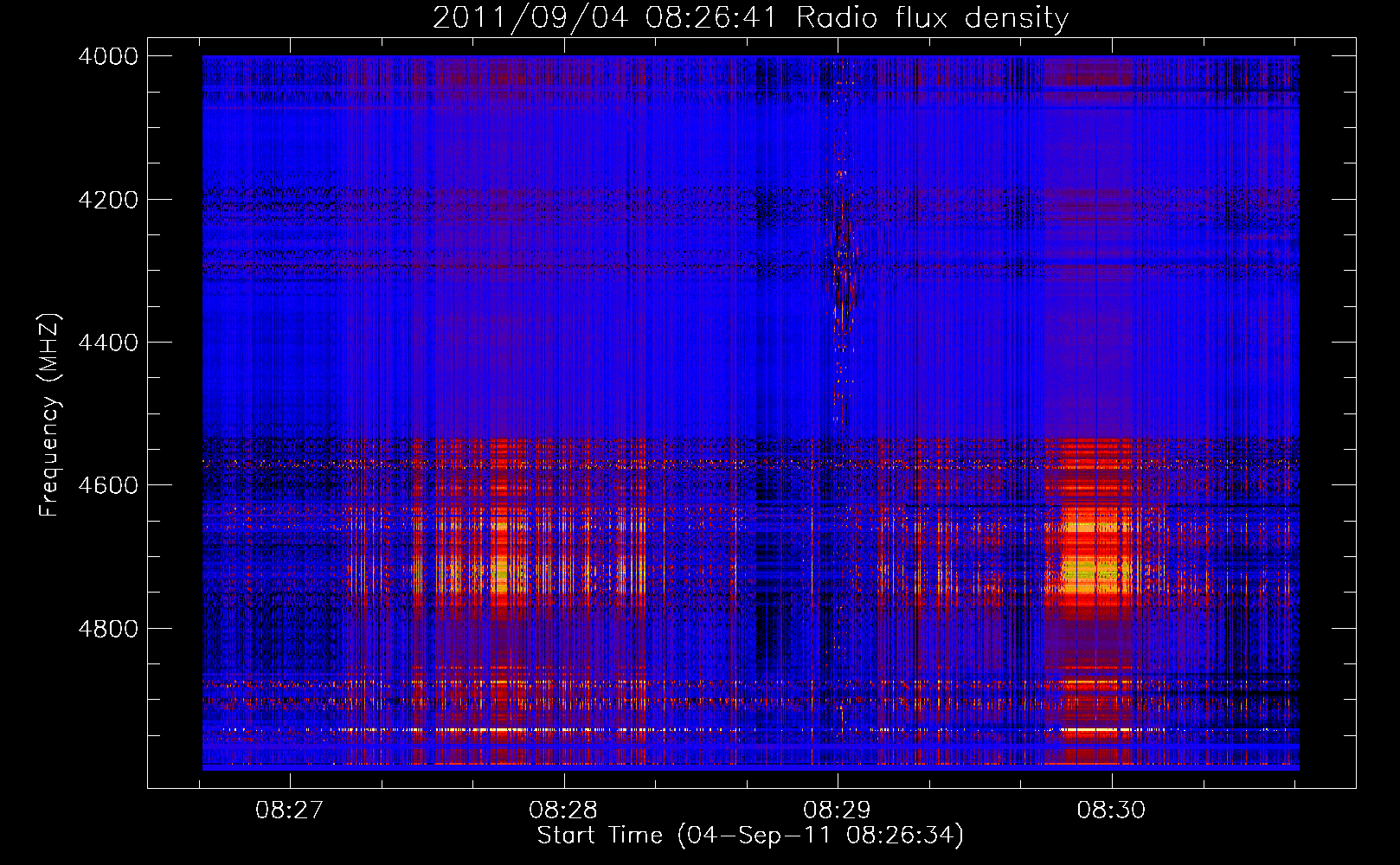Click the 08:27 time tick label
The height and width of the screenshot is (865, 1400).
[x=289, y=810]
